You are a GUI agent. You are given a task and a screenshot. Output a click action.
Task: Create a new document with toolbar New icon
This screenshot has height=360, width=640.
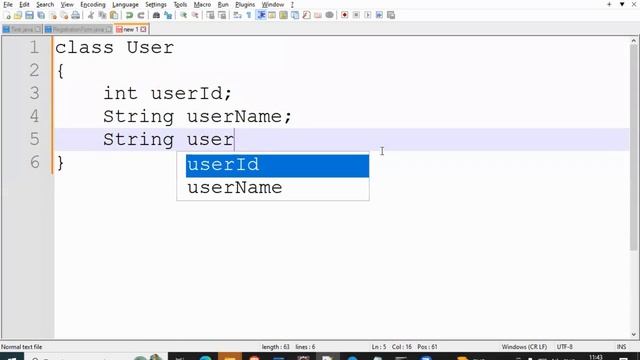click(x=7, y=16)
